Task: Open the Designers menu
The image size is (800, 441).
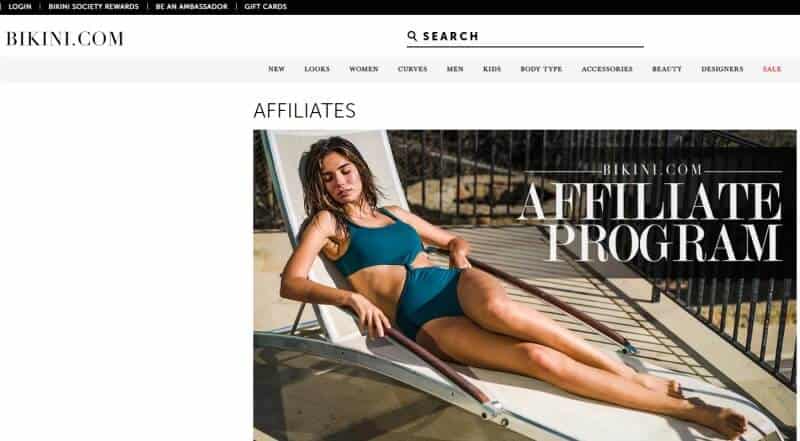Action: (x=722, y=69)
